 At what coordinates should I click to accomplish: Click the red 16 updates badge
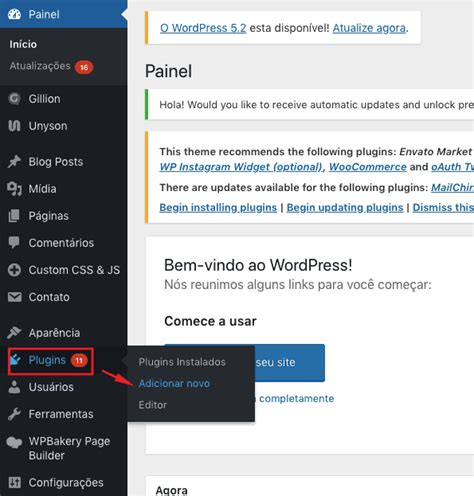click(x=84, y=67)
